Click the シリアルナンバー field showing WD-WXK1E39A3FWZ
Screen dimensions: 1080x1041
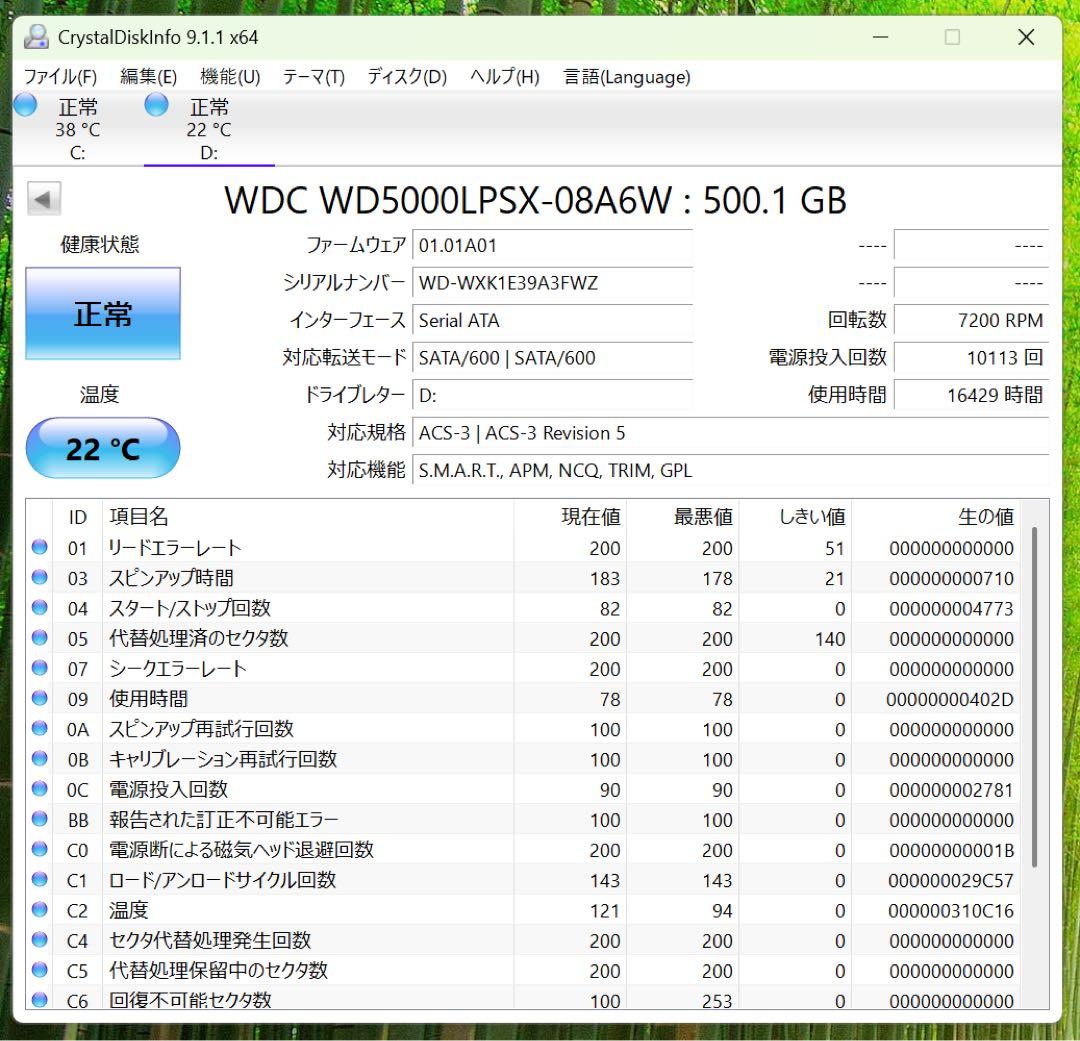point(553,283)
